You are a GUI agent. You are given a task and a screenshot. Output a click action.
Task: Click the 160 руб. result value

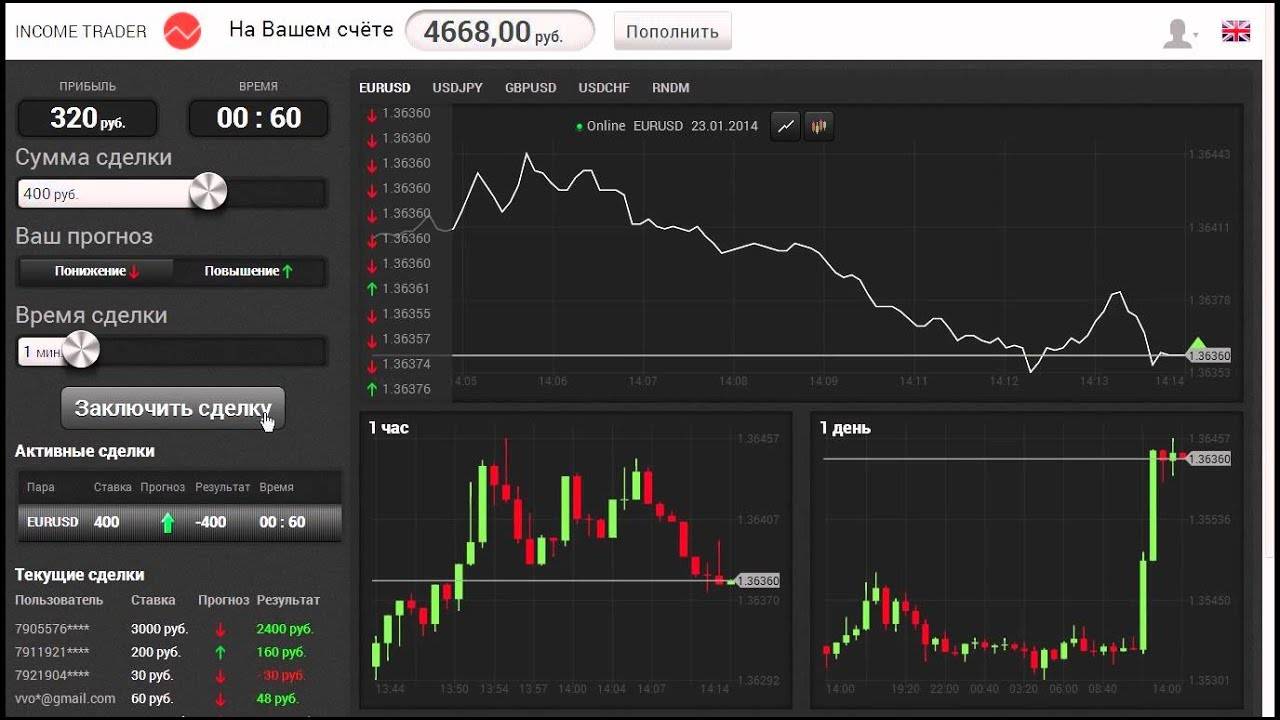281,653
